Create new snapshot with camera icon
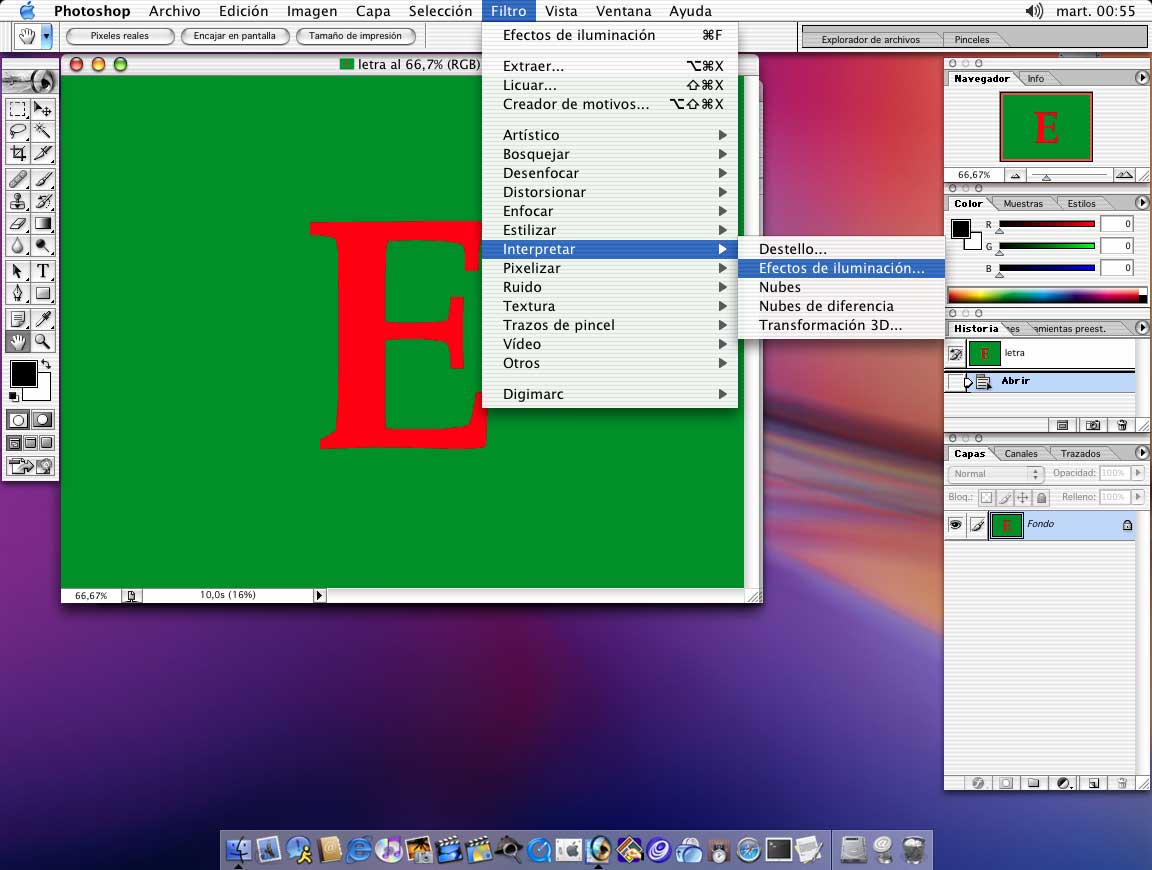This screenshot has height=870, width=1152. (x=1093, y=425)
